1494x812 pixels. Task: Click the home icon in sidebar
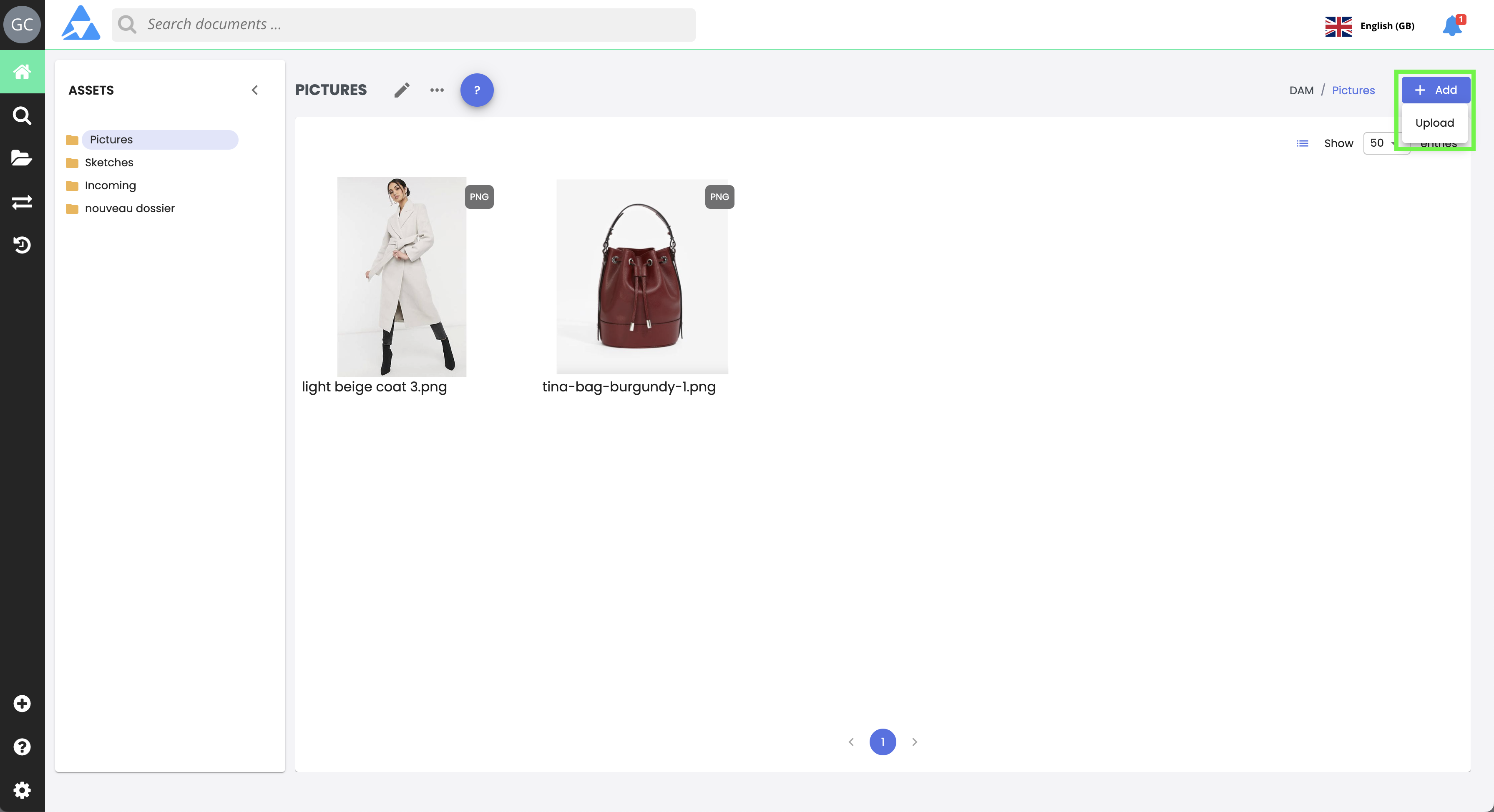pos(22,71)
